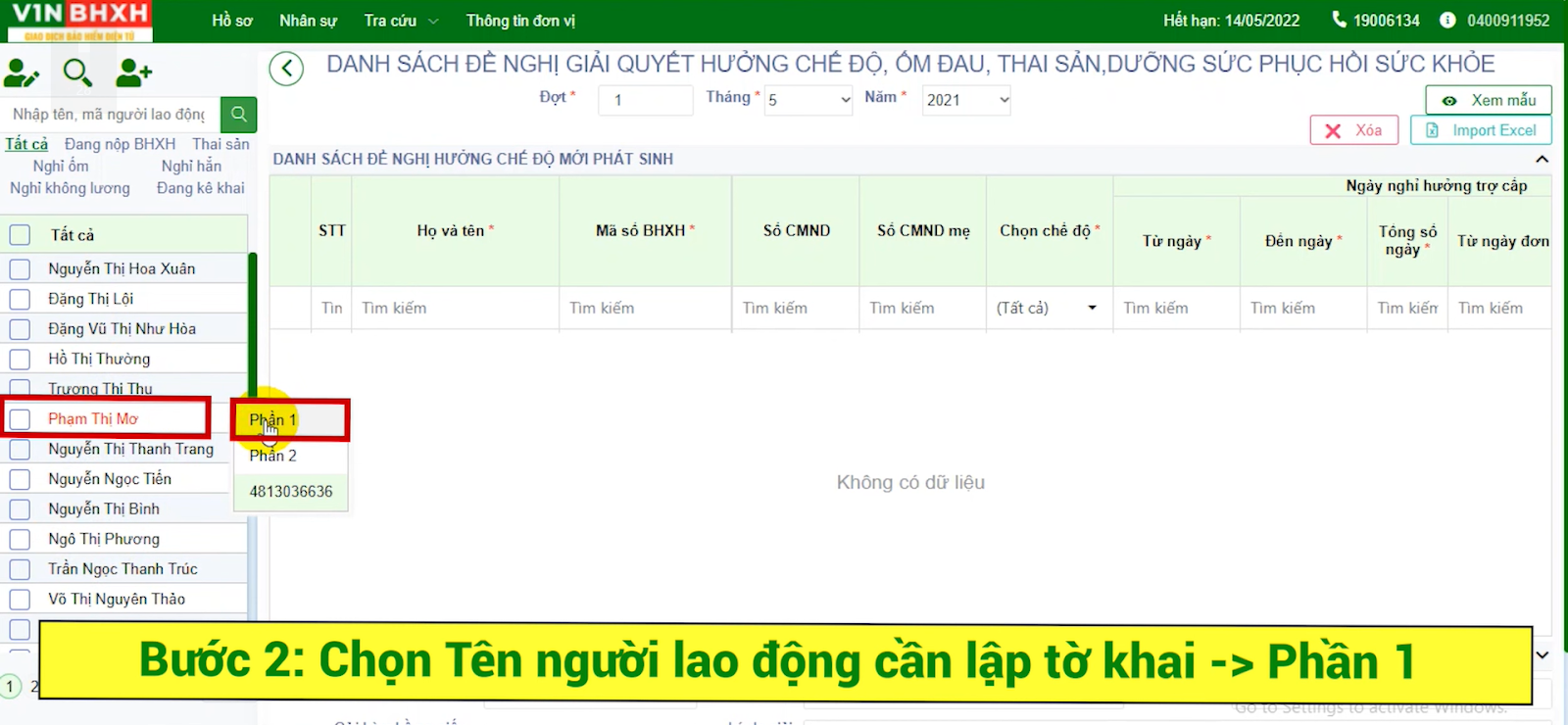The height and width of the screenshot is (725, 1568).
Task: Tick checkbox for Hồ Thị Thường
Action: click(x=20, y=359)
